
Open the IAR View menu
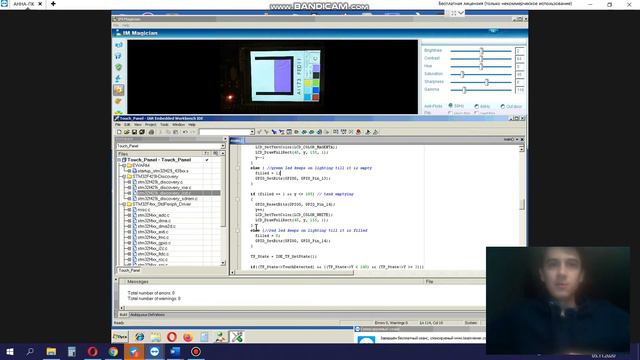138,124
